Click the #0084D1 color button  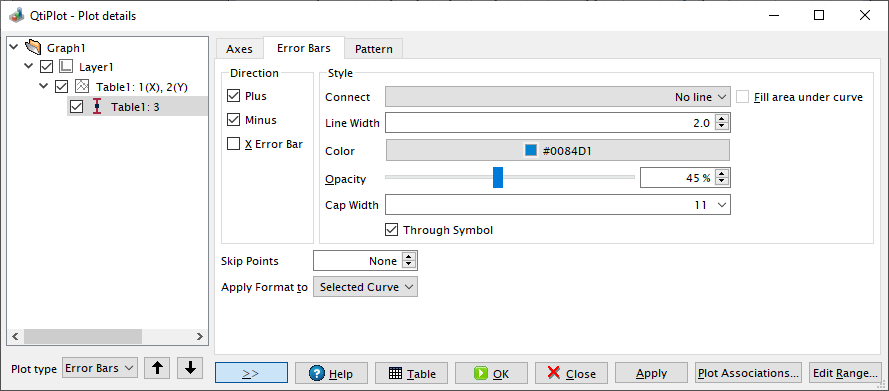[x=557, y=151]
